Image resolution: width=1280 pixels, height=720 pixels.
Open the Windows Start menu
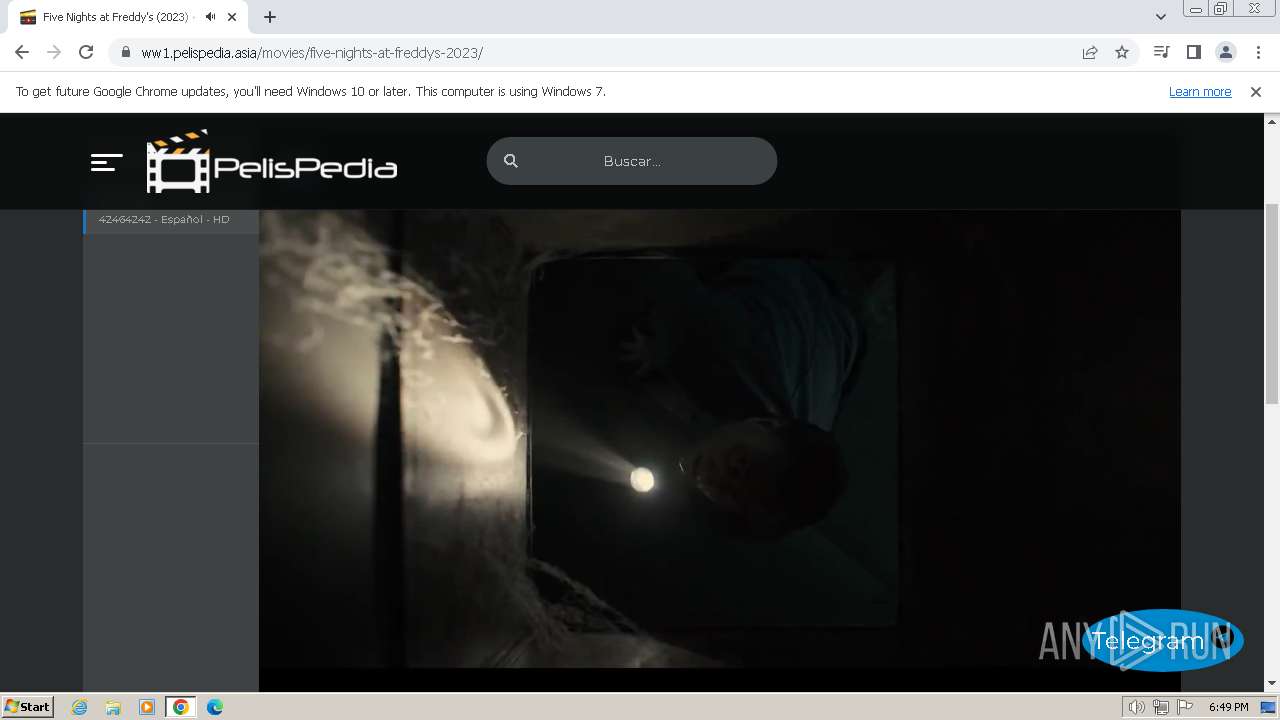[27, 707]
